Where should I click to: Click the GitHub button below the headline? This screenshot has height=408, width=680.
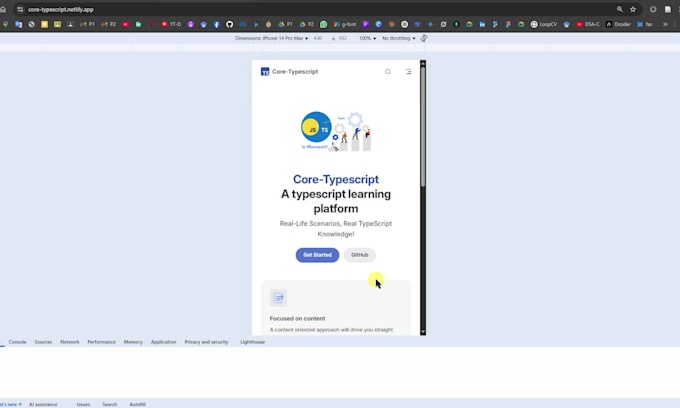[360, 255]
